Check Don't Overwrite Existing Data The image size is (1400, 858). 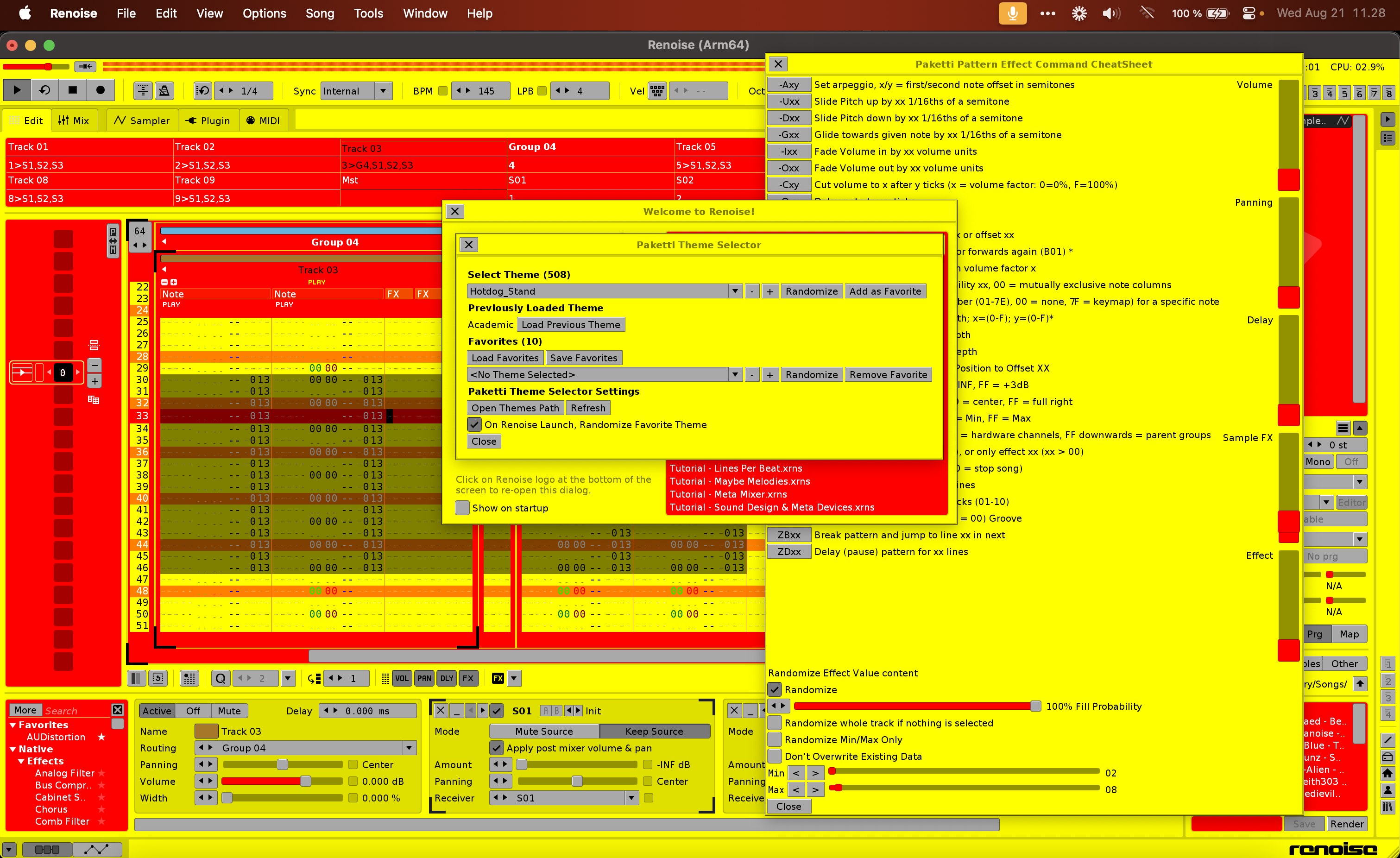[x=775, y=756]
